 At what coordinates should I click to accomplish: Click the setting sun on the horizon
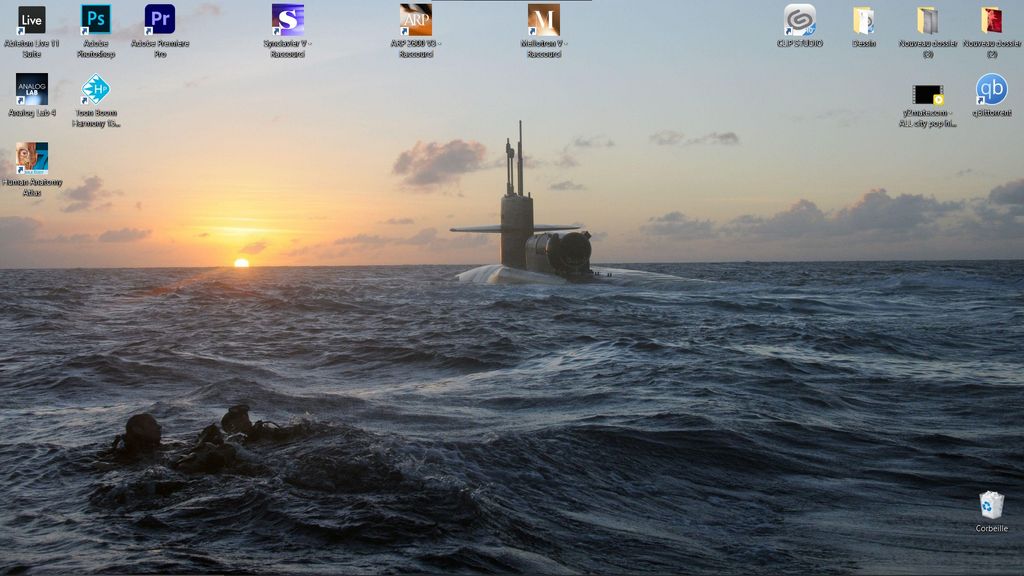coord(241,263)
